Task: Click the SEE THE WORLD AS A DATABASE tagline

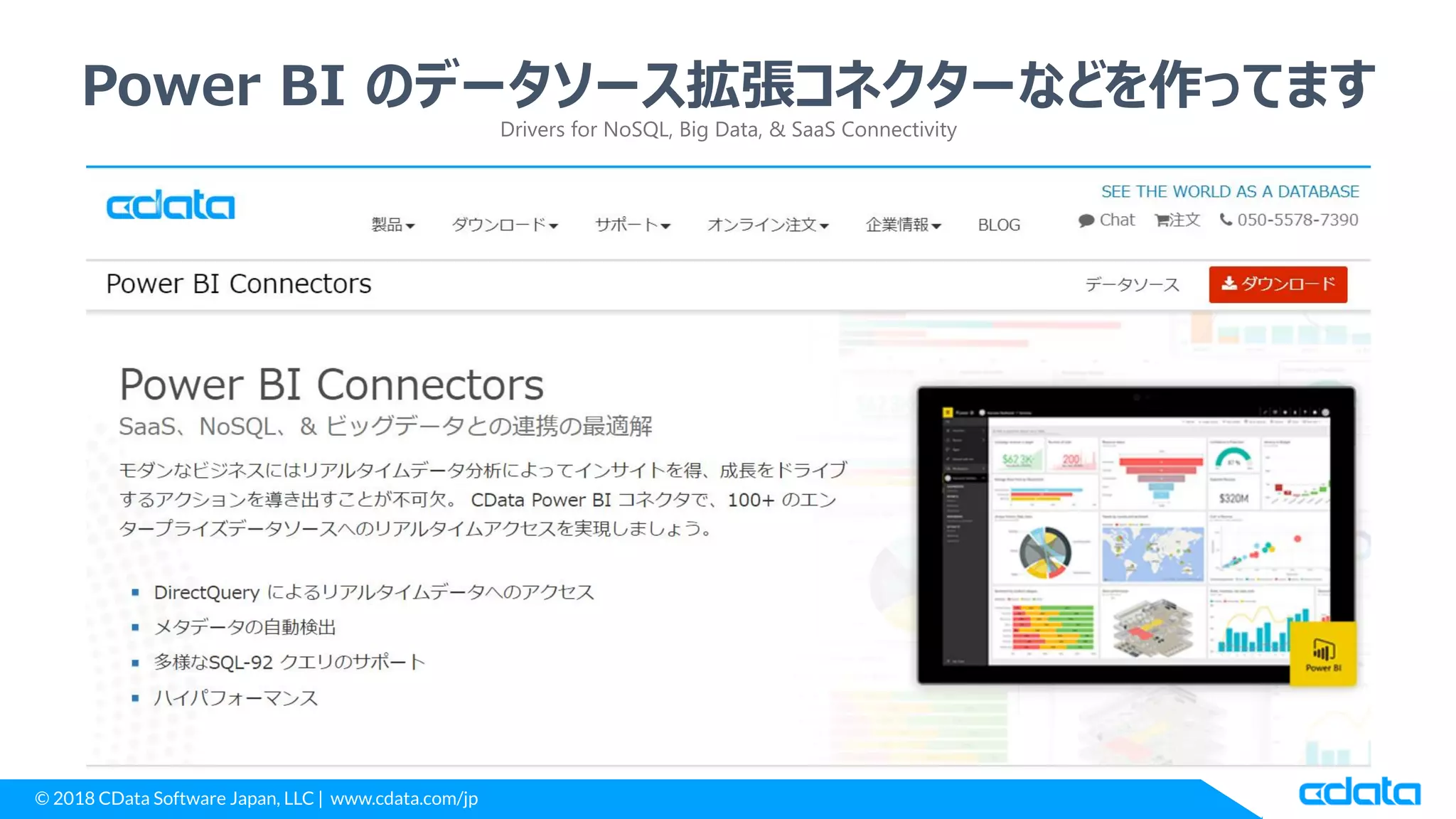Action: (1230, 191)
